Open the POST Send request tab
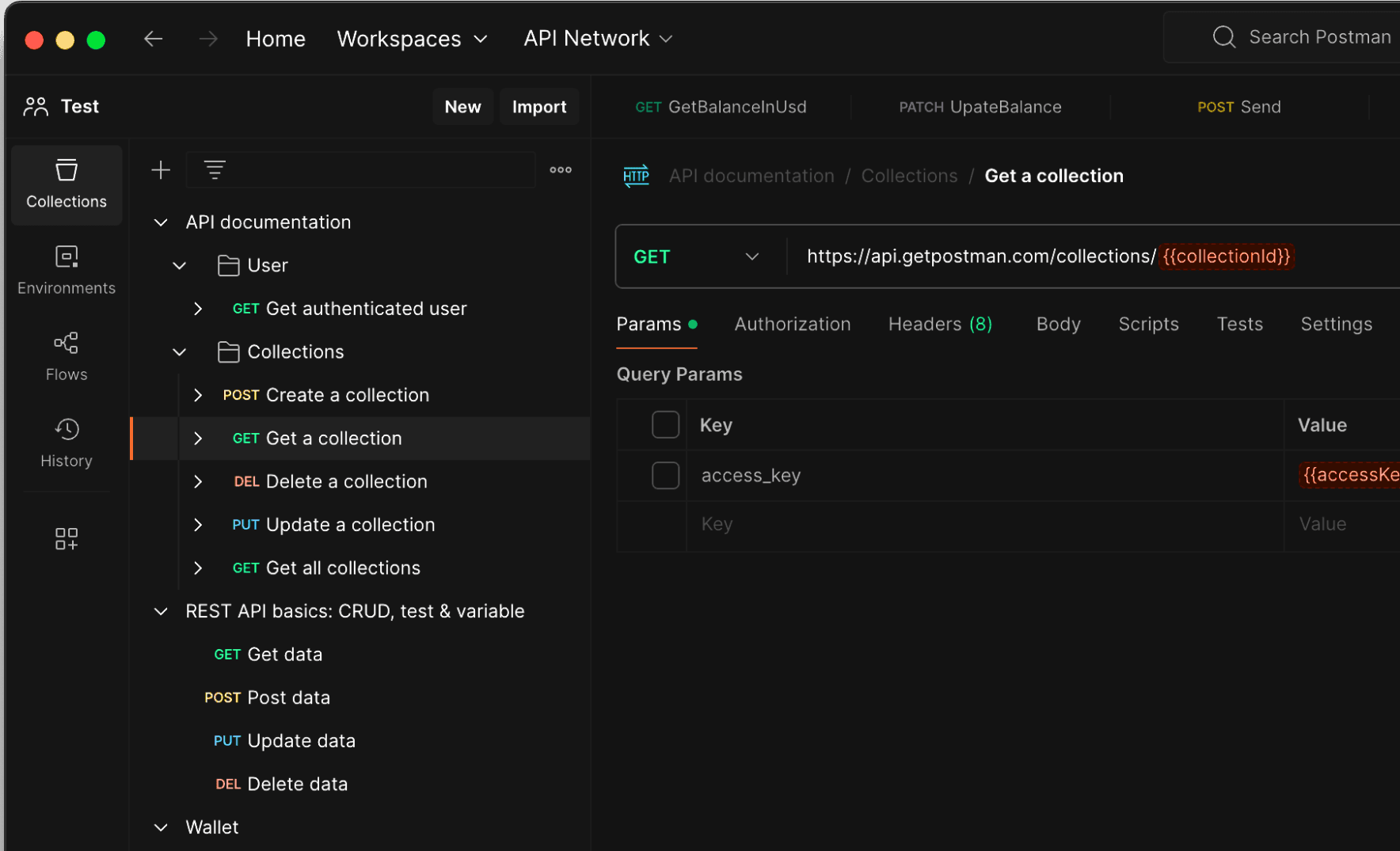This screenshot has width=1400, height=851. (1239, 107)
